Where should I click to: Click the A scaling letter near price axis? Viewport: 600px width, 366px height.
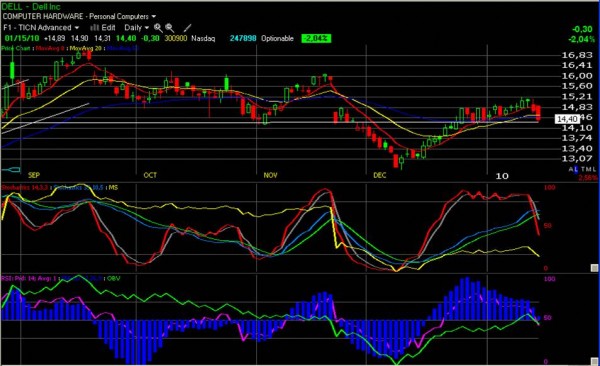(x=571, y=169)
